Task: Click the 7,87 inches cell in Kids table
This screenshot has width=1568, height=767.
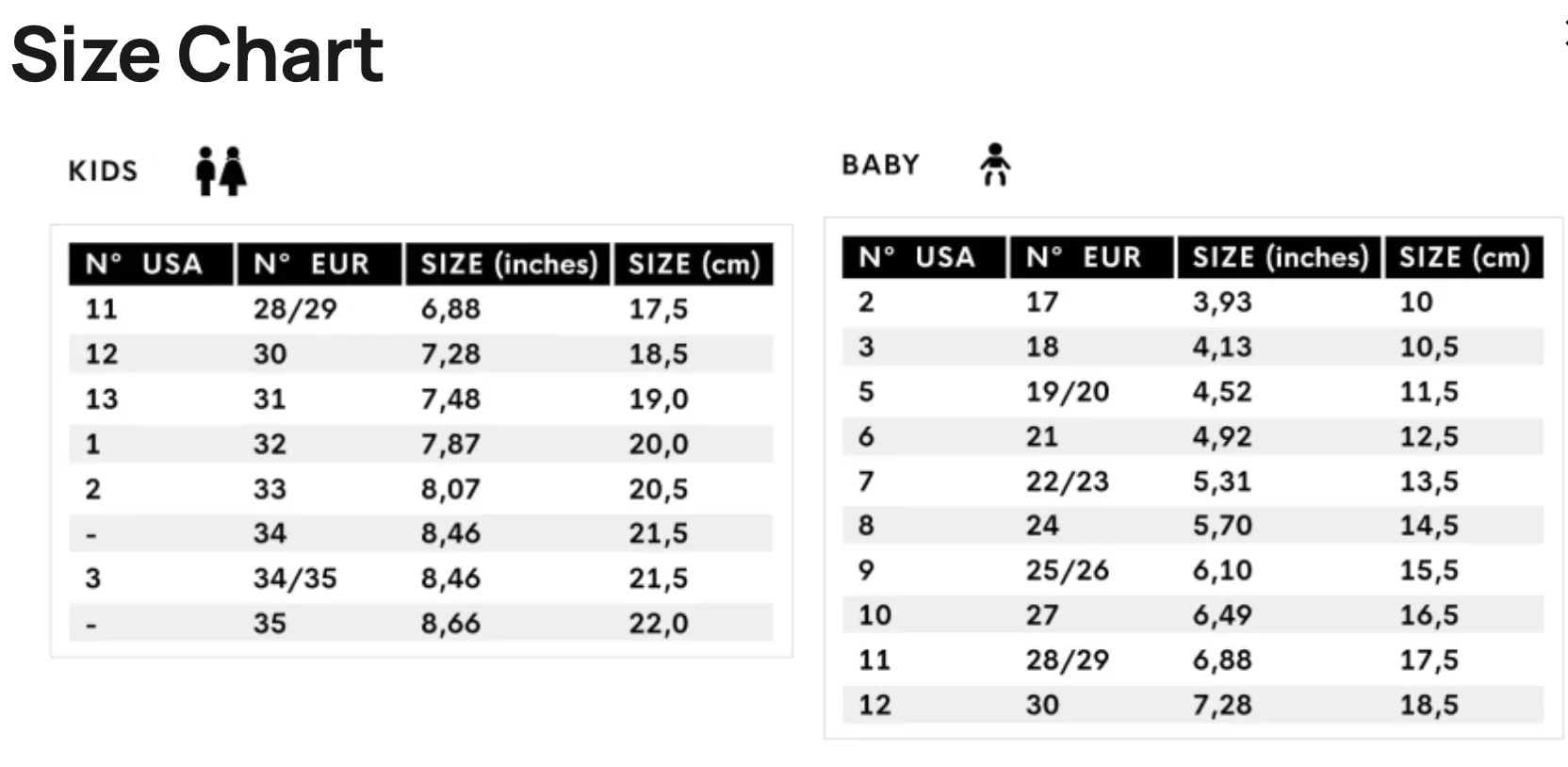Action: (450, 444)
